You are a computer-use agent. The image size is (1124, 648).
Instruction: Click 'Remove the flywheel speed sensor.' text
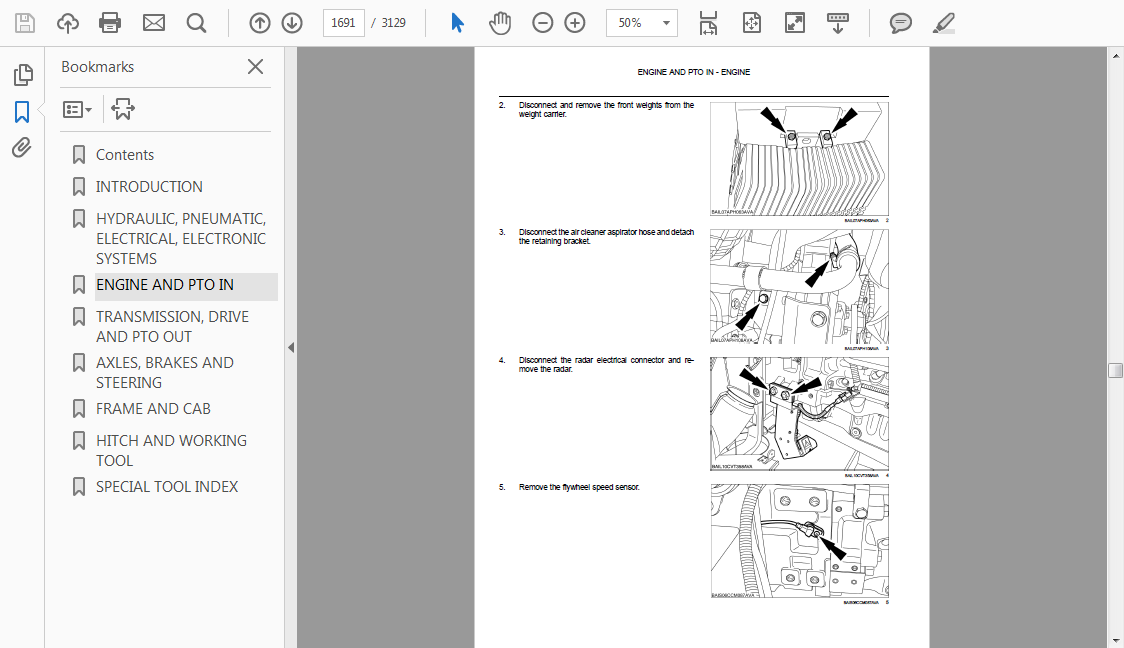point(579,487)
